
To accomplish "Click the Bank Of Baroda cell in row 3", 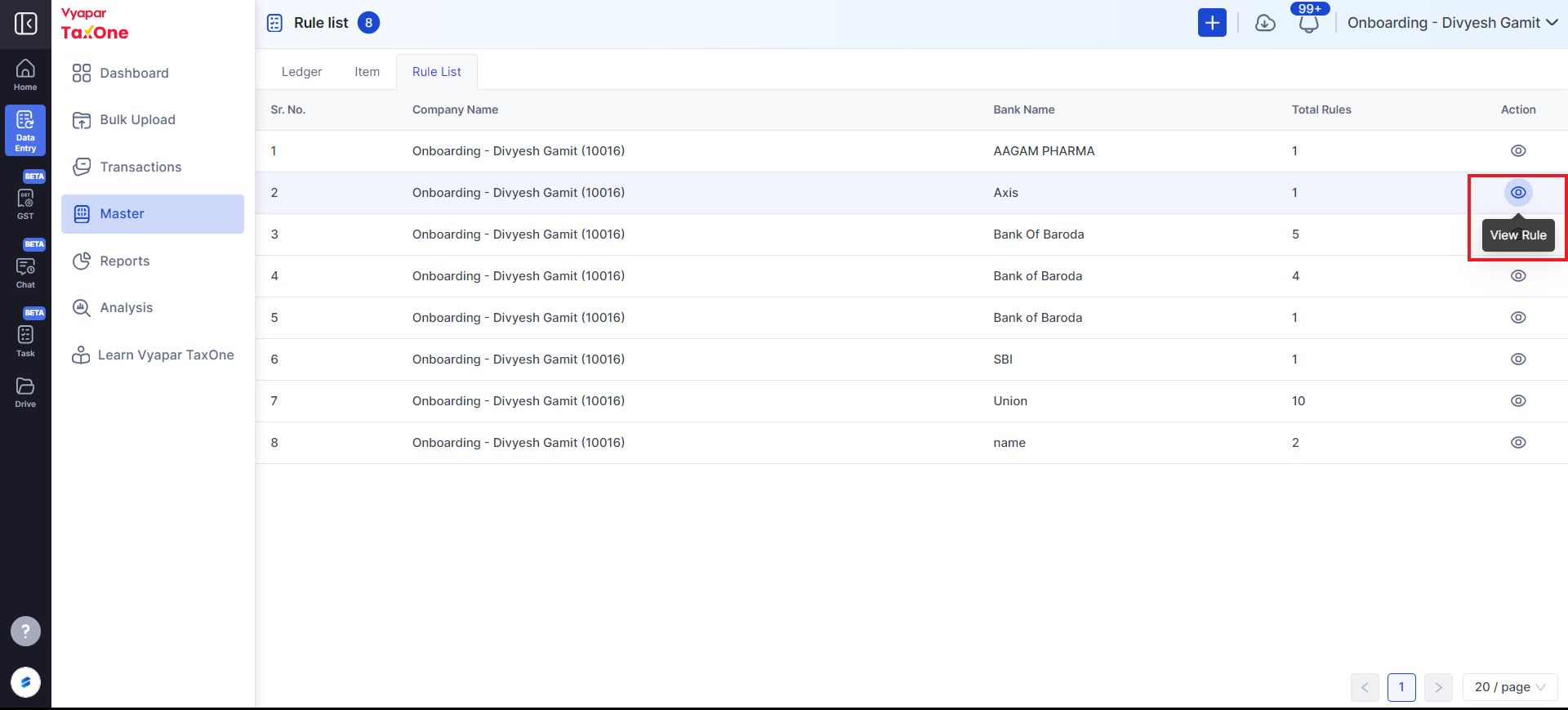I will pos(1039,234).
